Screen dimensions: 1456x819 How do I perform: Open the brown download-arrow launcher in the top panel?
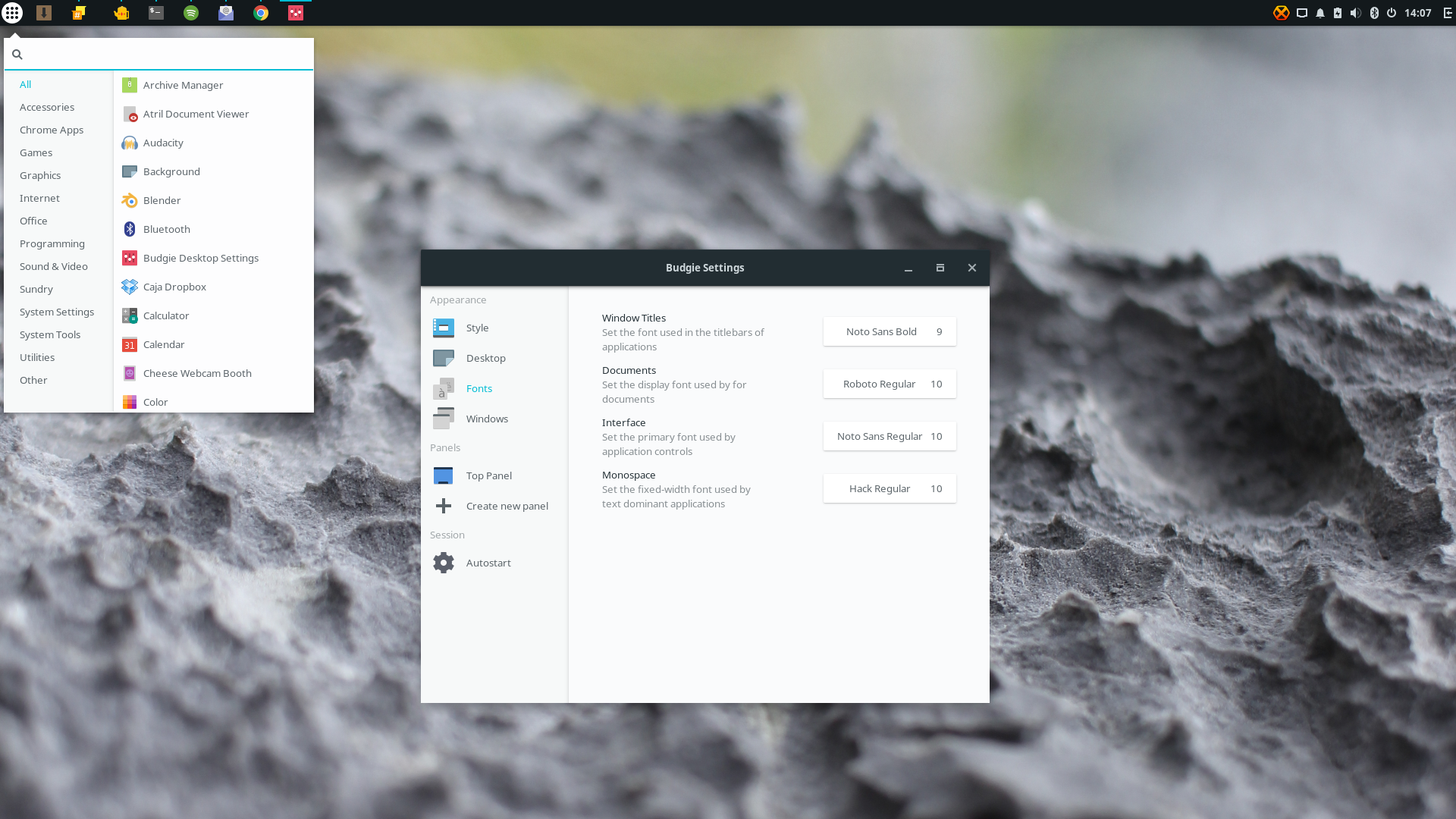[x=44, y=13]
